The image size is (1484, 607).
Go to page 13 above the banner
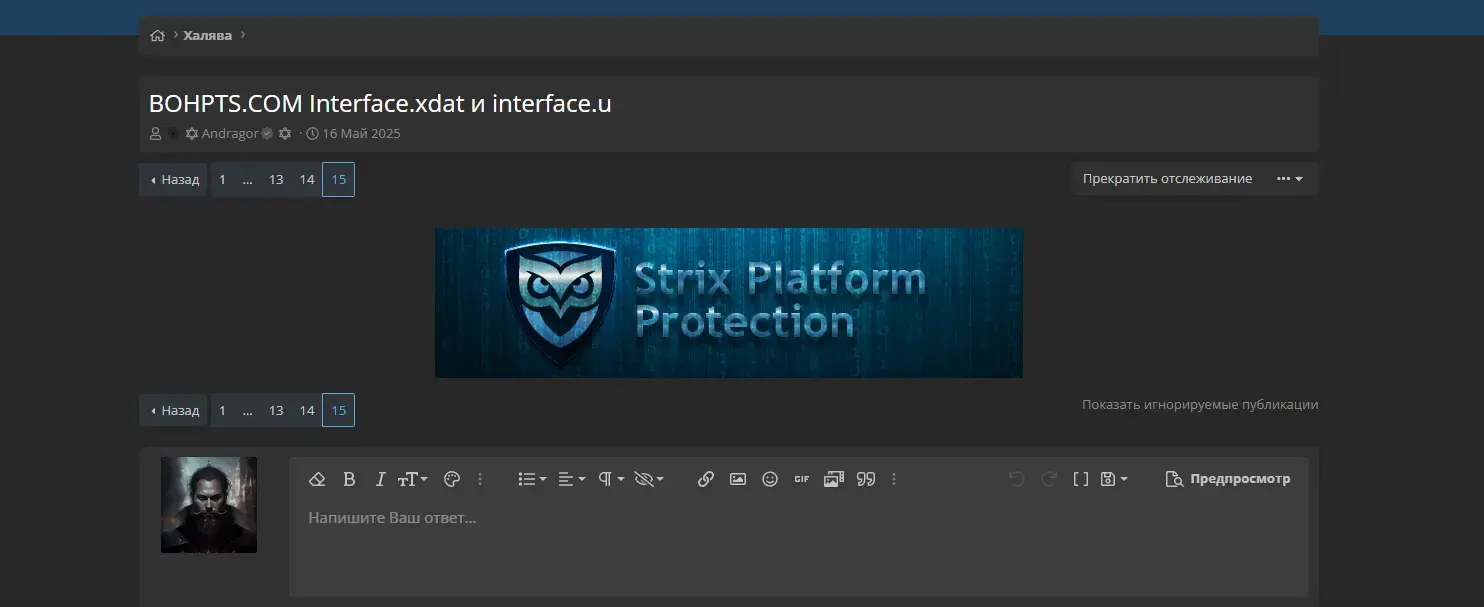coord(276,180)
